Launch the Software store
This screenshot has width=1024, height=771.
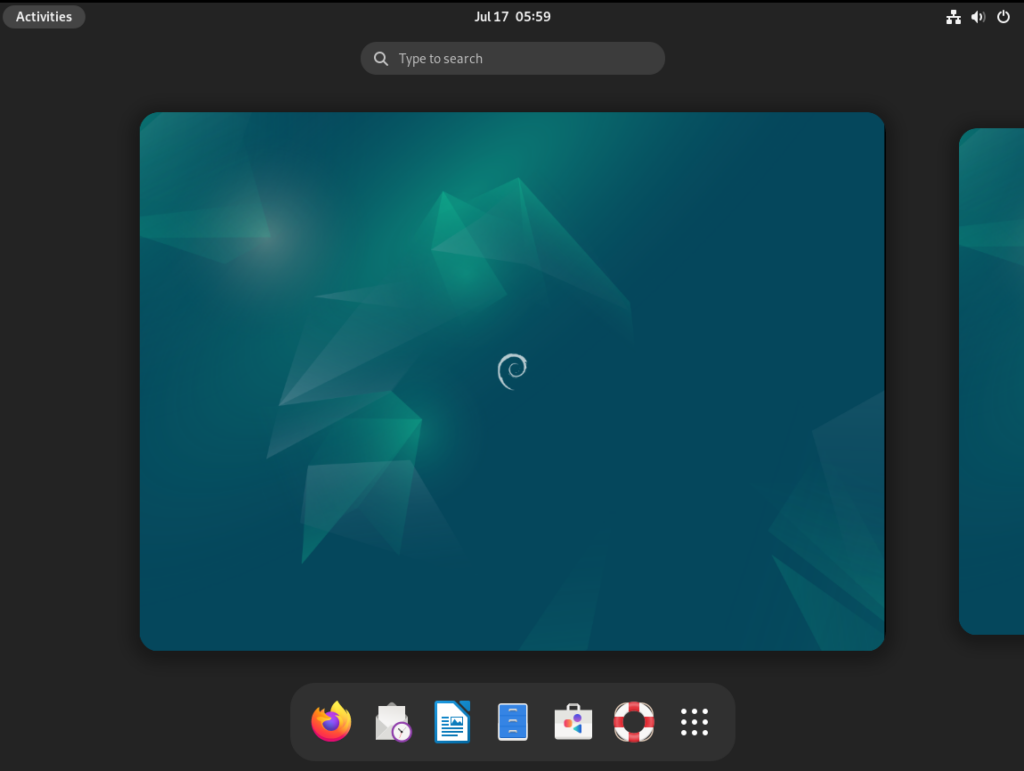(x=573, y=722)
